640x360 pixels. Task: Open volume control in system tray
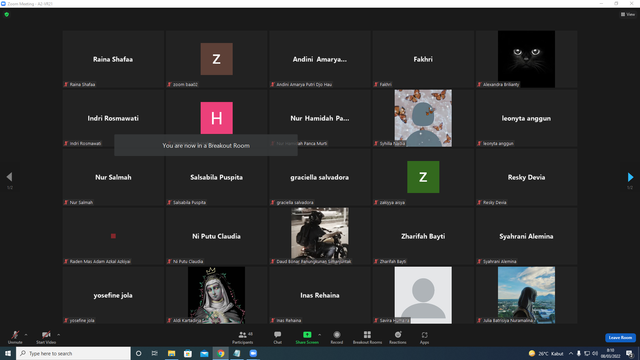[x=595, y=353]
